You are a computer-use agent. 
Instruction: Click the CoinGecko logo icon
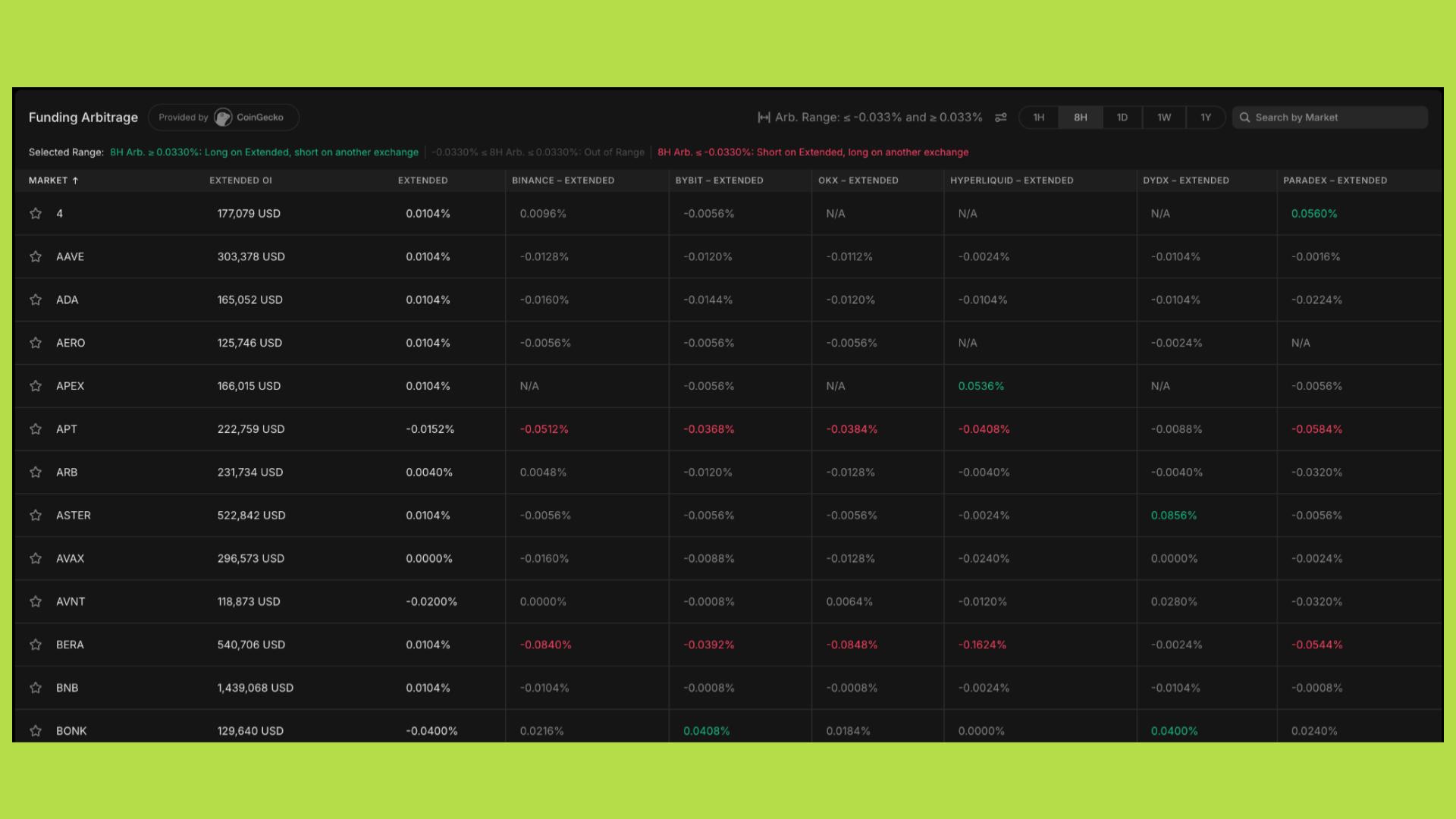tap(223, 118)
